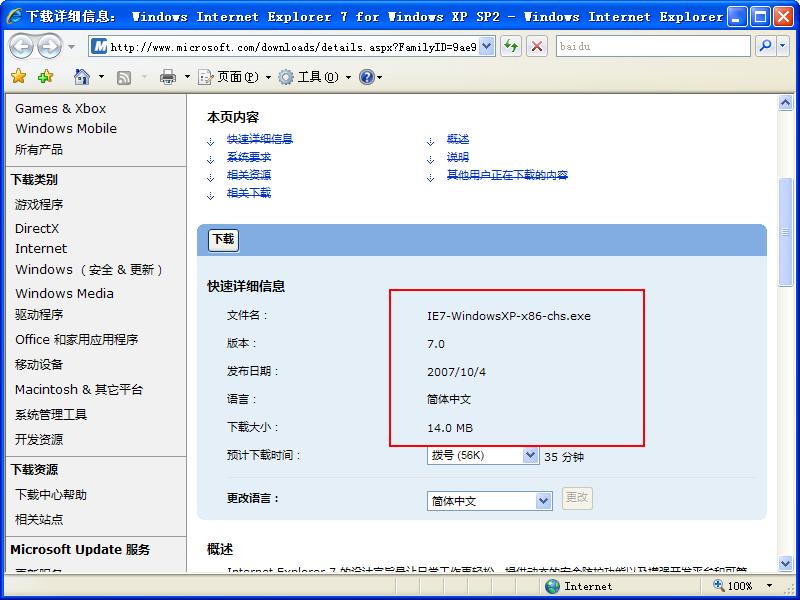Jump to 相关资源 section link
Screen dimensions: 800x600
point(248,175)
